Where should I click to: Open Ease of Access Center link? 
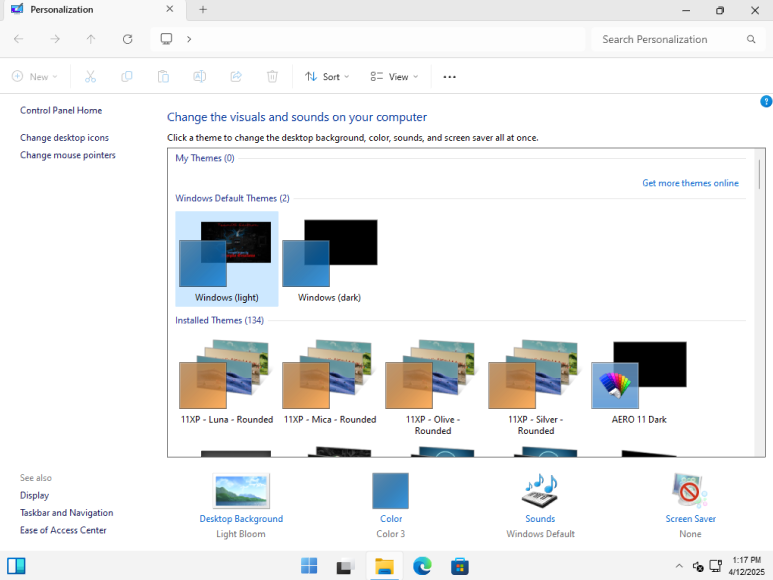(63, 530)
